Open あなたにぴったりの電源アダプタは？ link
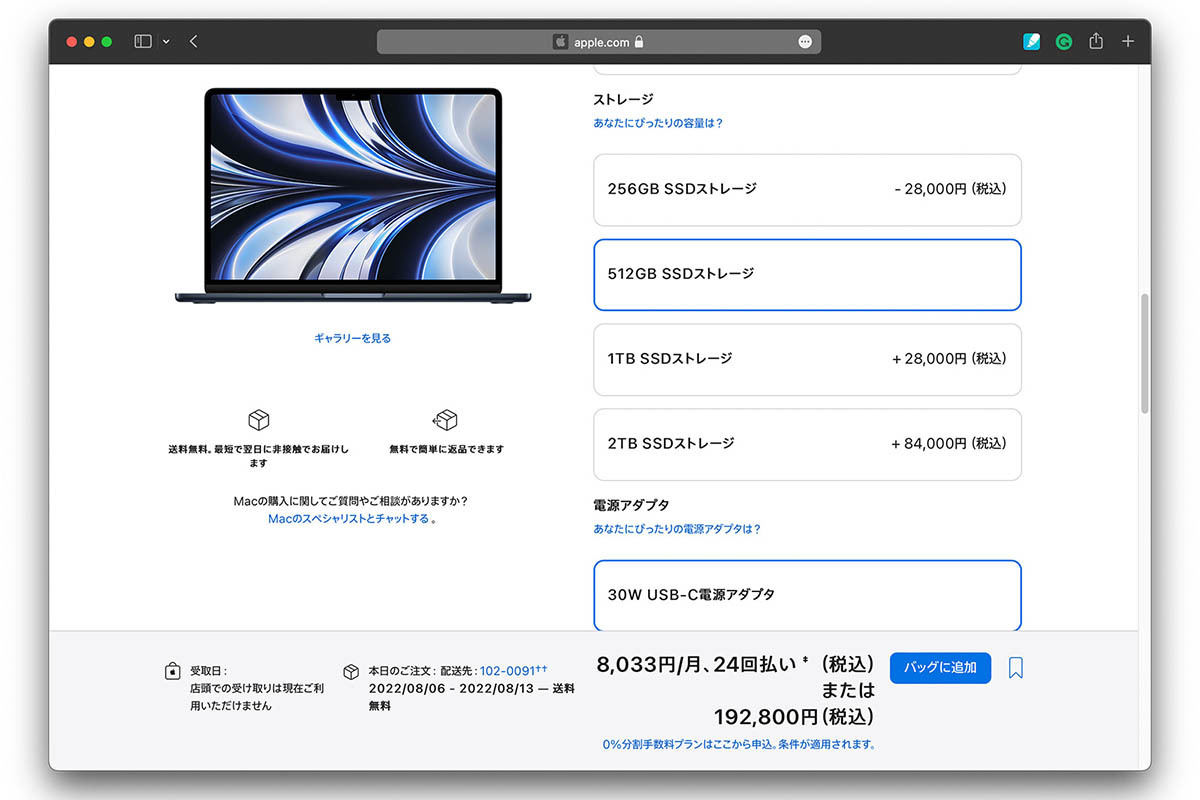Image resolution: width=1200 pixels, height=800 pixels. point(677,529)
